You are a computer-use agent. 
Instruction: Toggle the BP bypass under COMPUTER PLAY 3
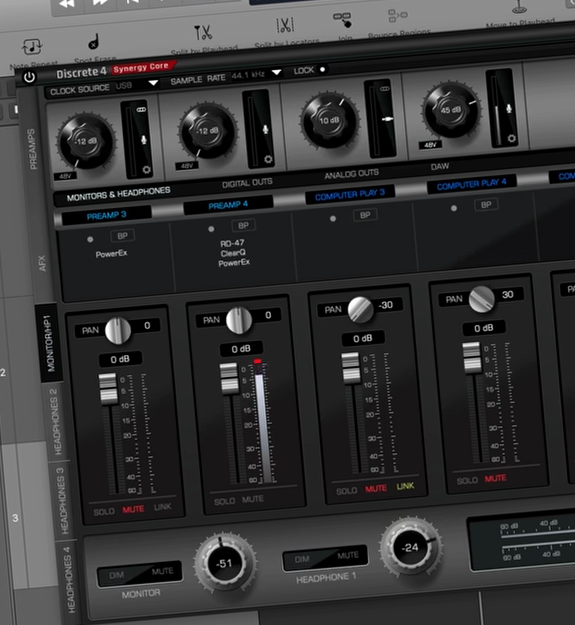click(365, 215)
